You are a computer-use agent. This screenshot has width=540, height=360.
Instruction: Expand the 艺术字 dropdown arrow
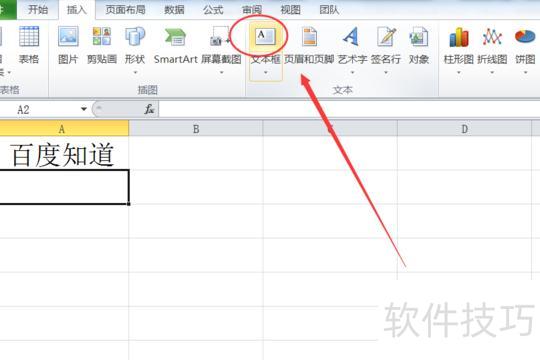pos(352,72)
